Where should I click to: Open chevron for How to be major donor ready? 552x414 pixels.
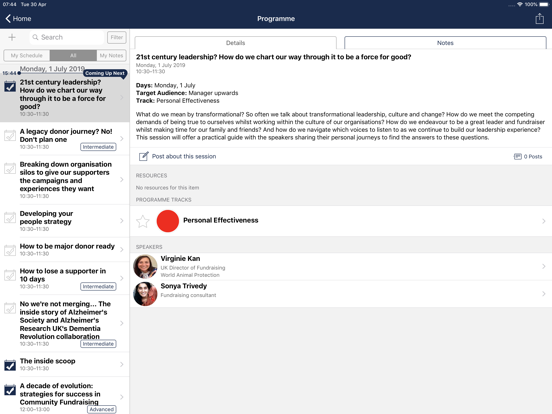(122, 250)
